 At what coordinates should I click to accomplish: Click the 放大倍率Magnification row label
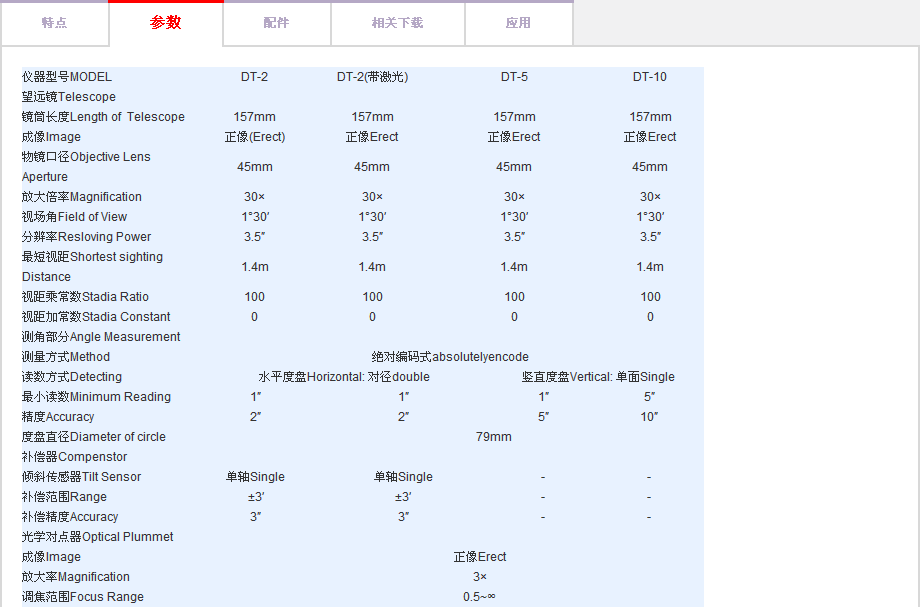(x=82, y=197)
